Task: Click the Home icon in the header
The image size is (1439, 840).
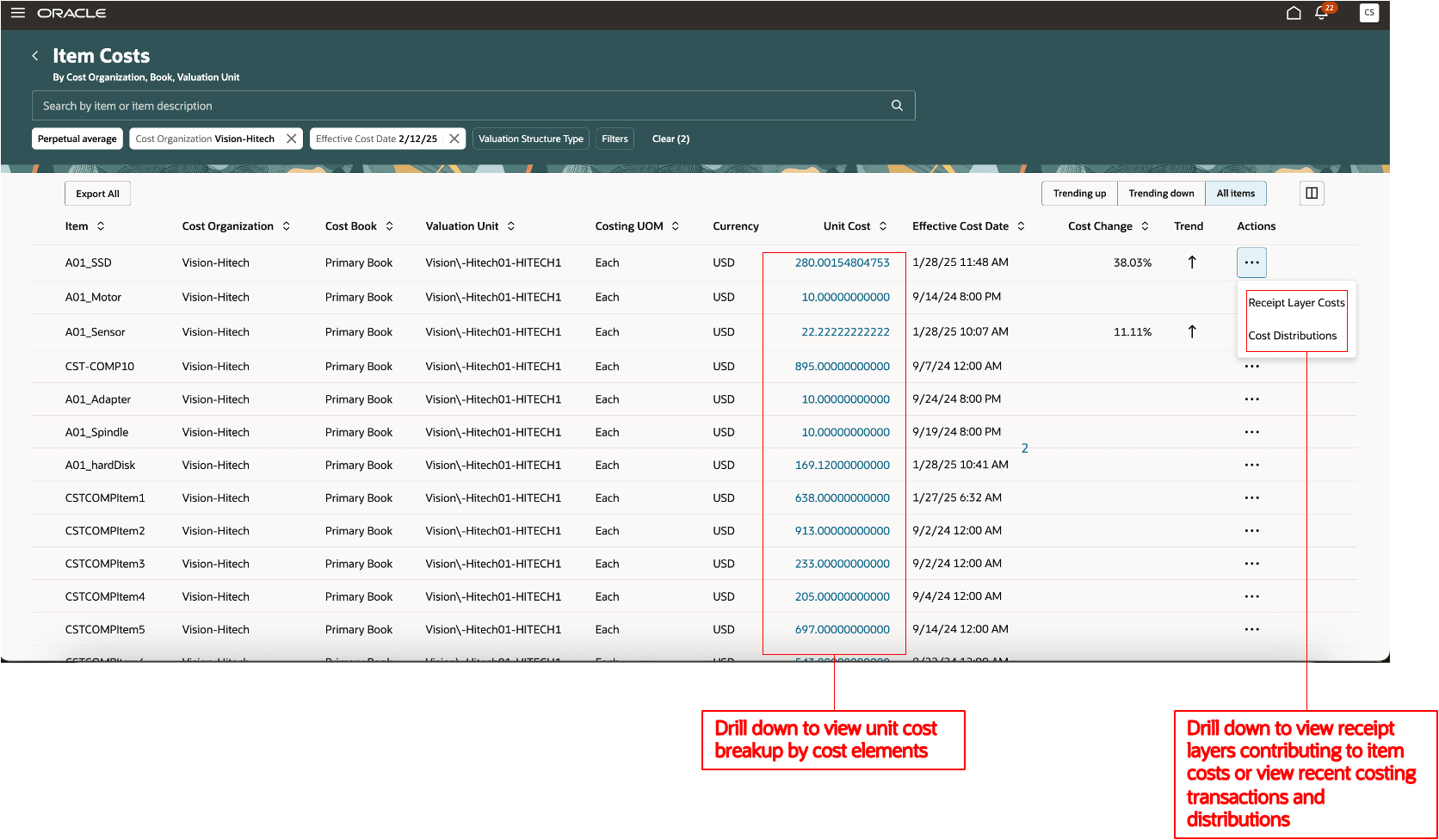Action: (1294, 13)
